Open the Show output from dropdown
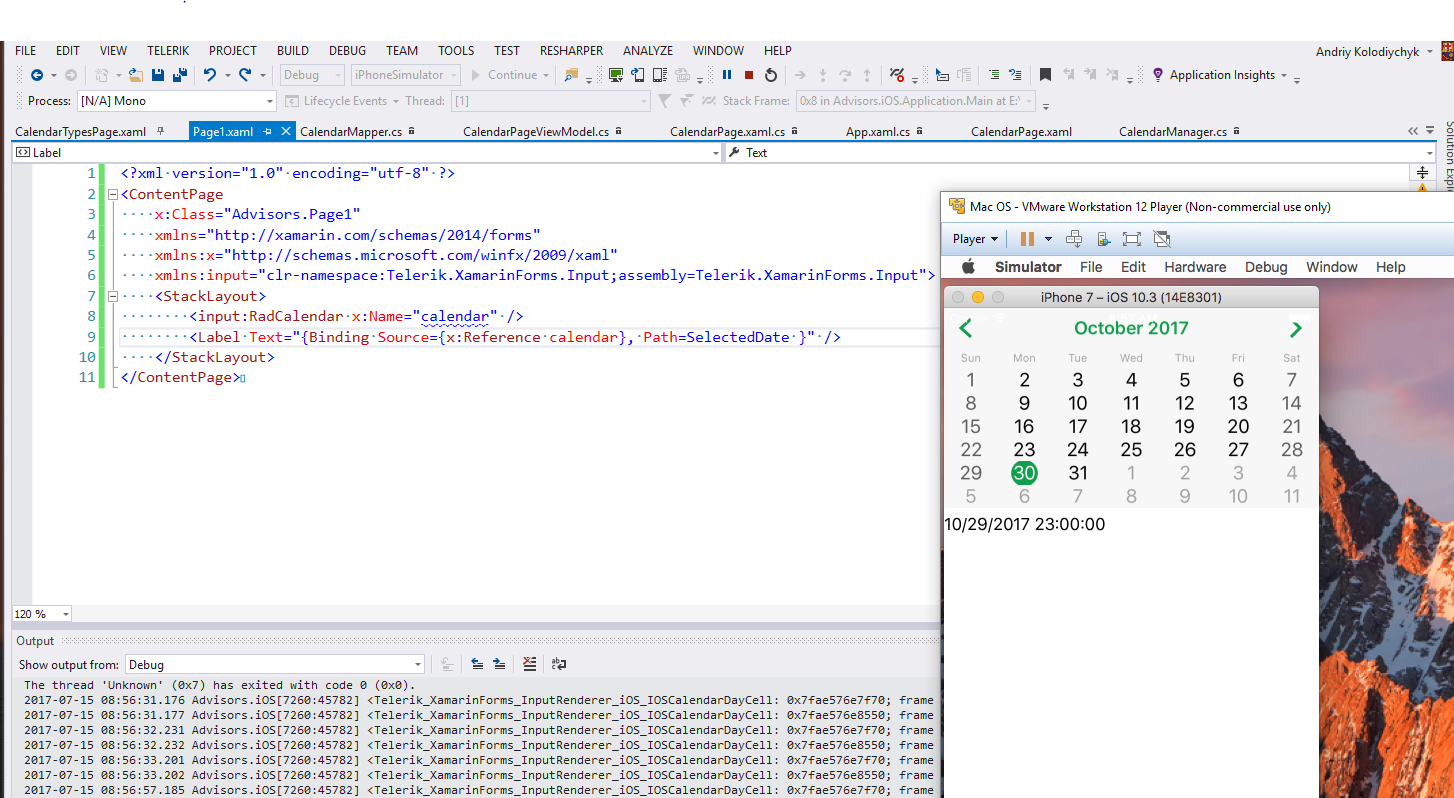Image resolution: width=1454 pixels, height=798 pixels. coord(418,665)
